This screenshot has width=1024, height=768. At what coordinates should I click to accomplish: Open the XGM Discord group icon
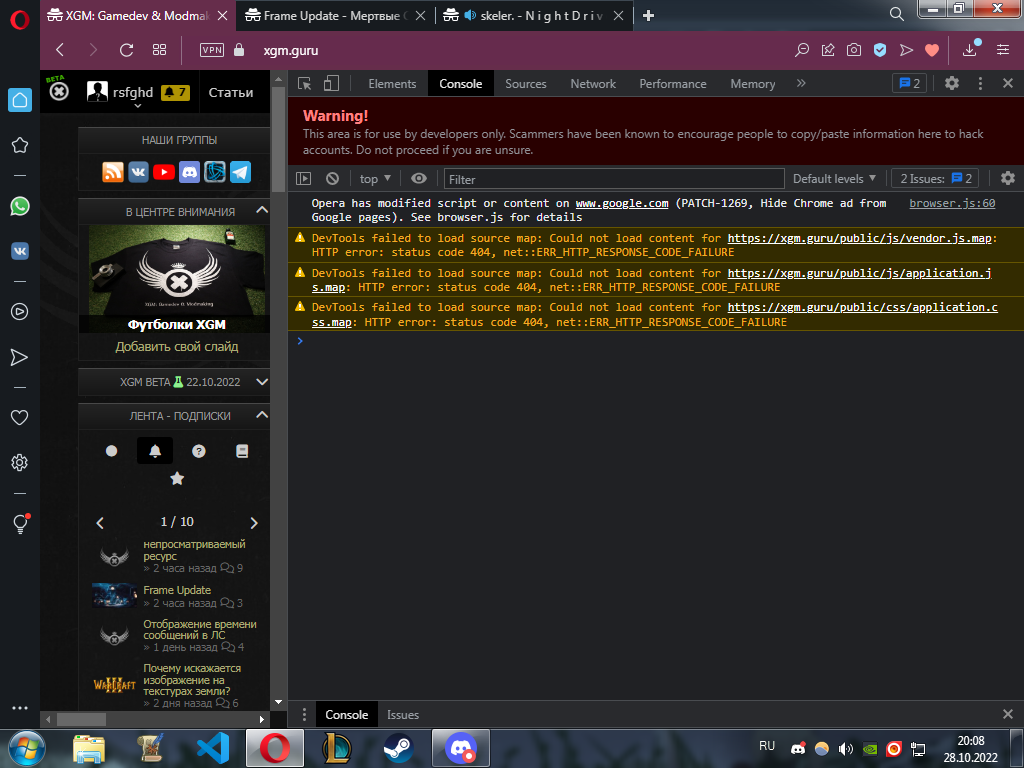coord(189,172)
